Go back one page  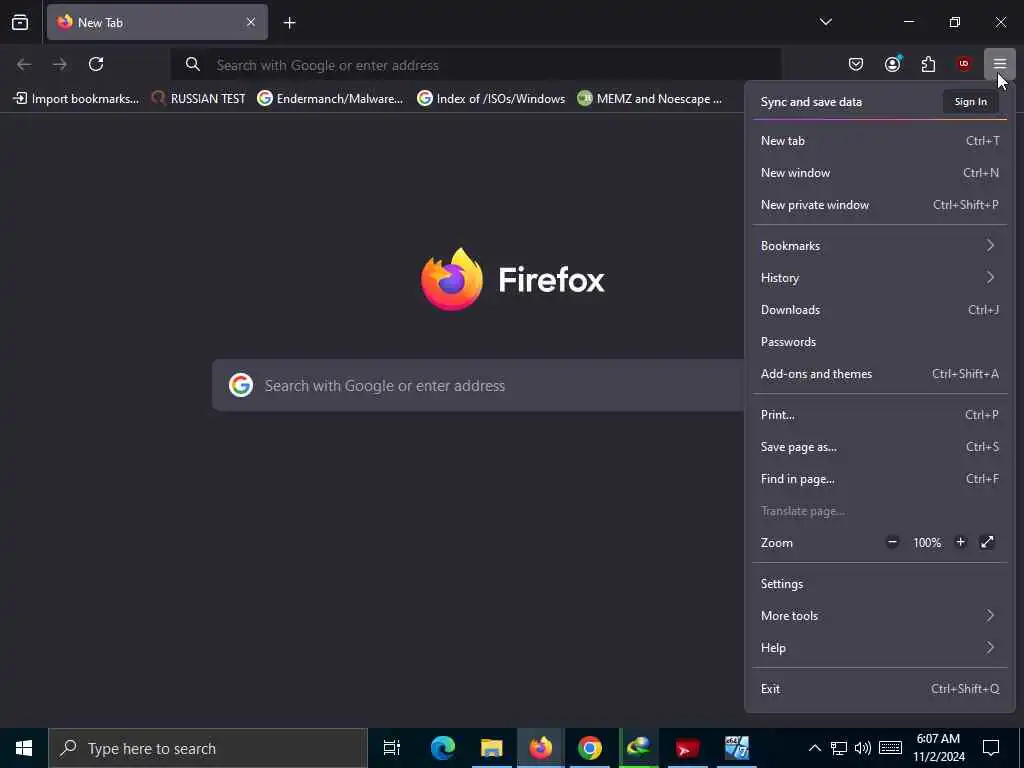(x=24, y=64)
